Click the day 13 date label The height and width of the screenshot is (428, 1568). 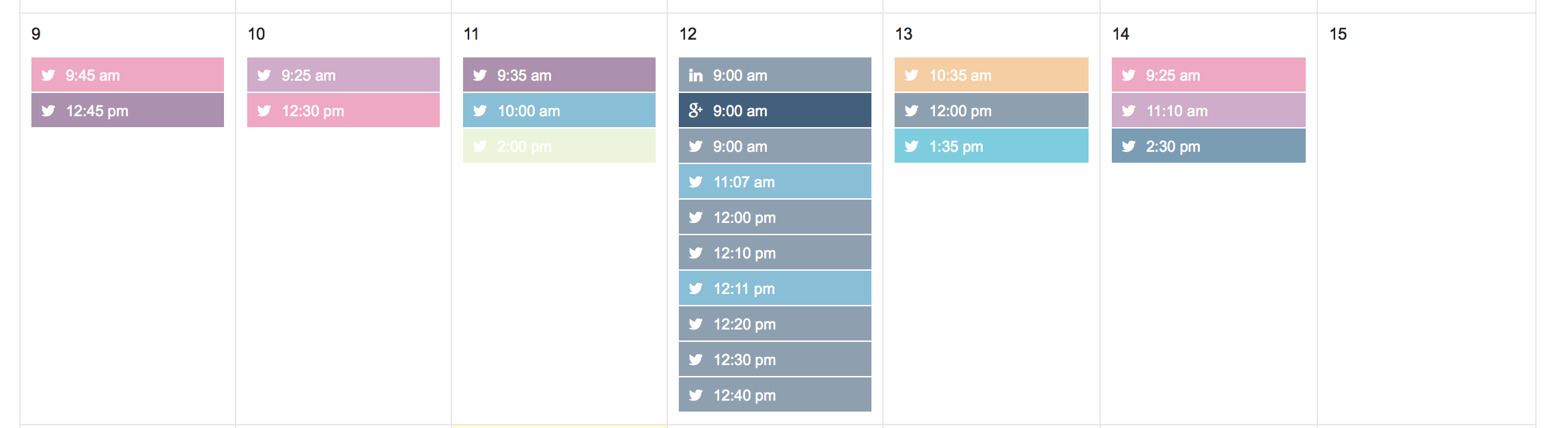[x=904, y=34]
